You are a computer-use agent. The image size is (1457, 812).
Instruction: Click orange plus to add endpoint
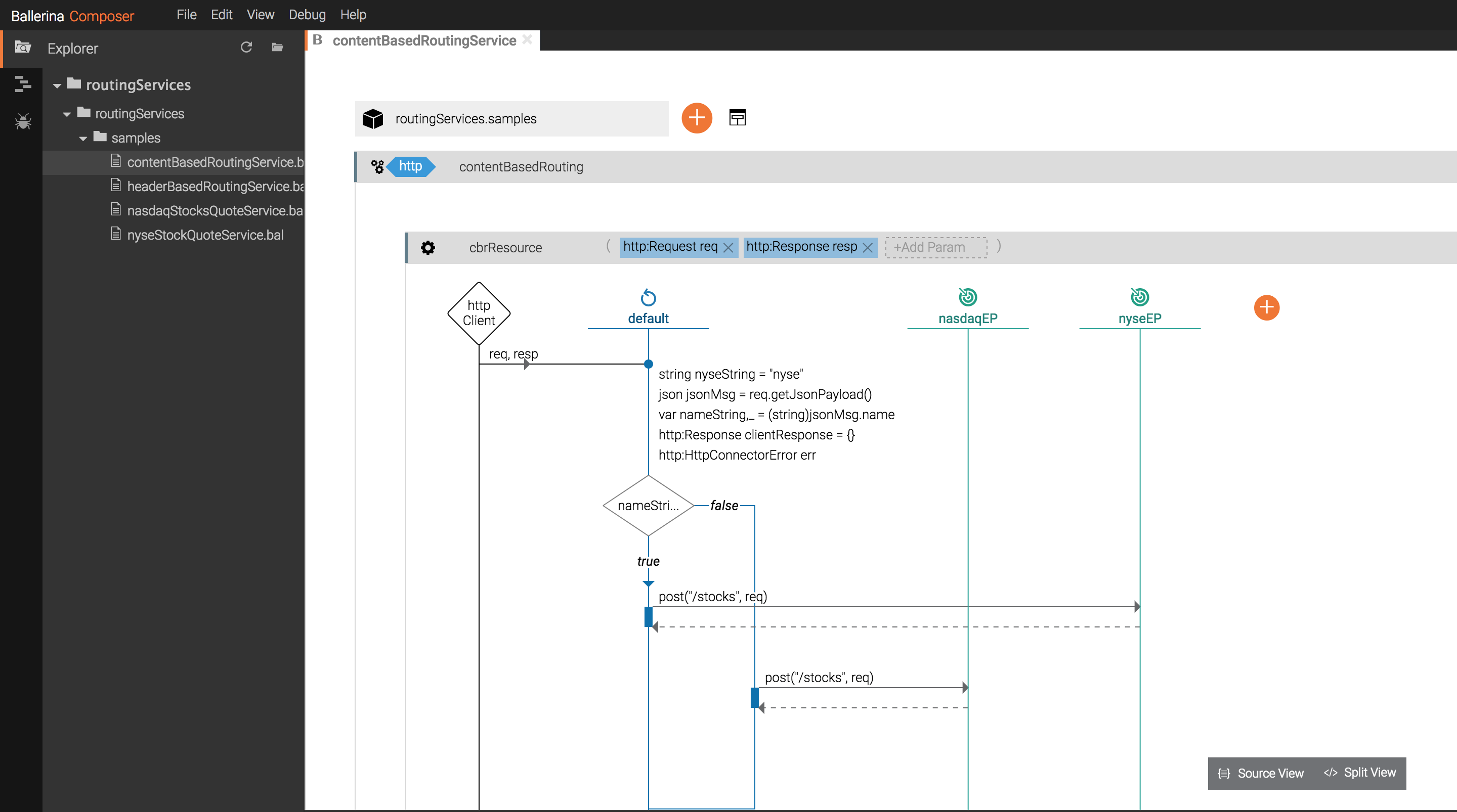coord(1266,307)
